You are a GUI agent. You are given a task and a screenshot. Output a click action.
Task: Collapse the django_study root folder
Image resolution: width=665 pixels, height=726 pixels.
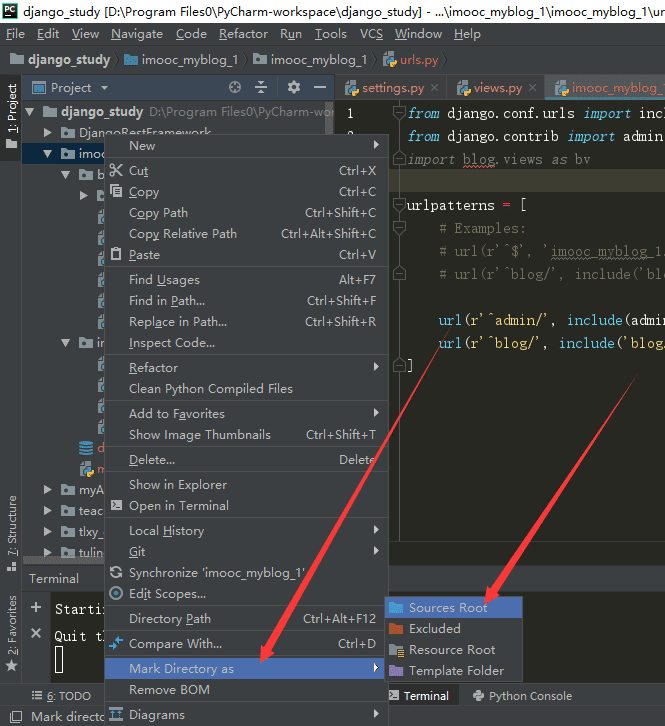pos(30,112)
